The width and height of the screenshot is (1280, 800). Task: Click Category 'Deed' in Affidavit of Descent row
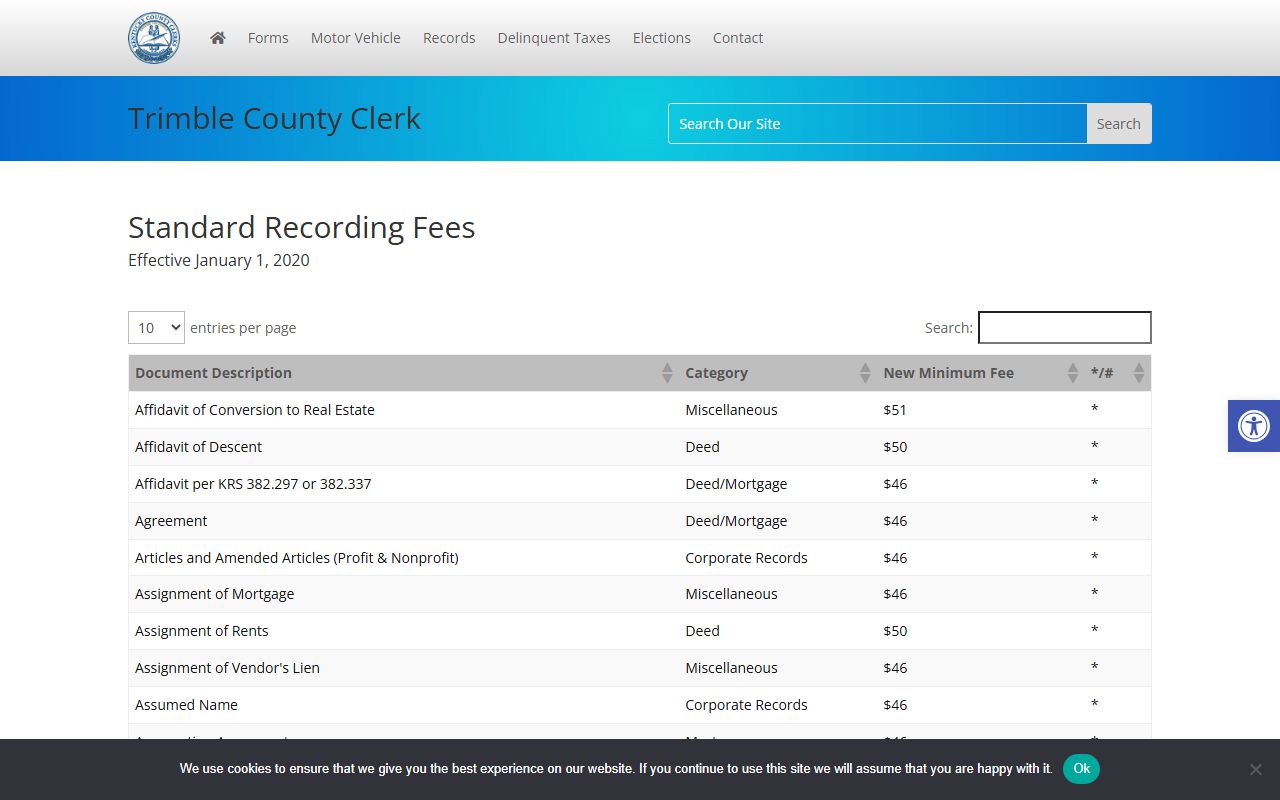[x=702, y=447]
